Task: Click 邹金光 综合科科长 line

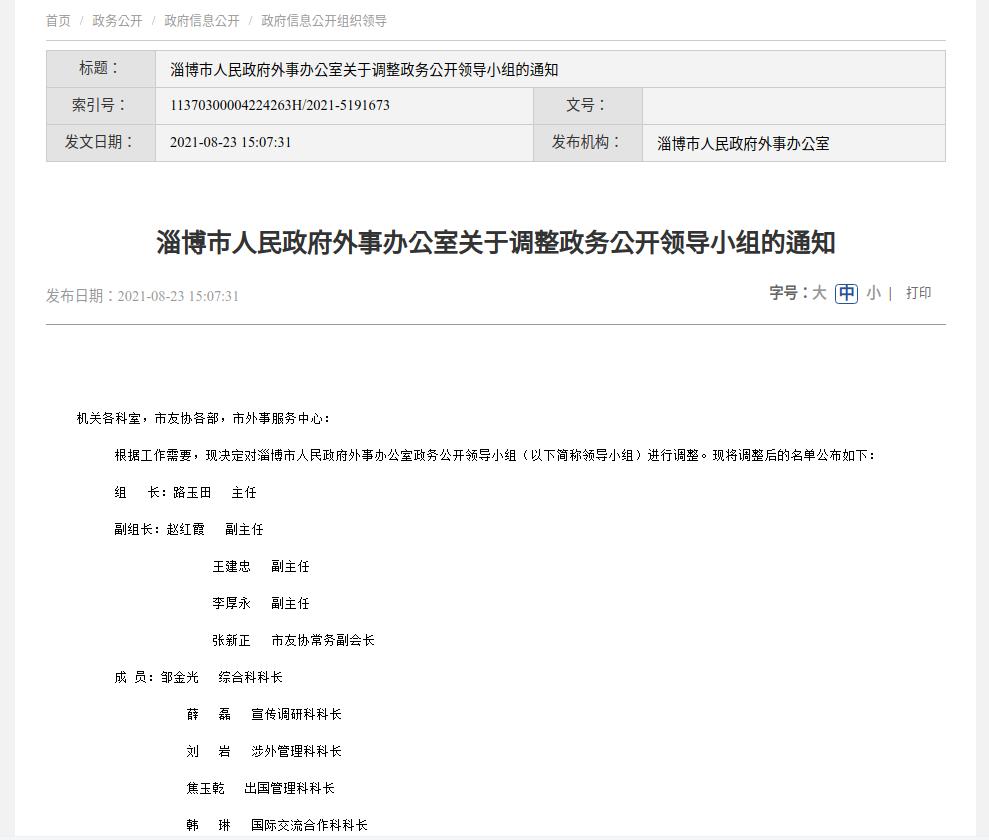Action: (198, 677)
